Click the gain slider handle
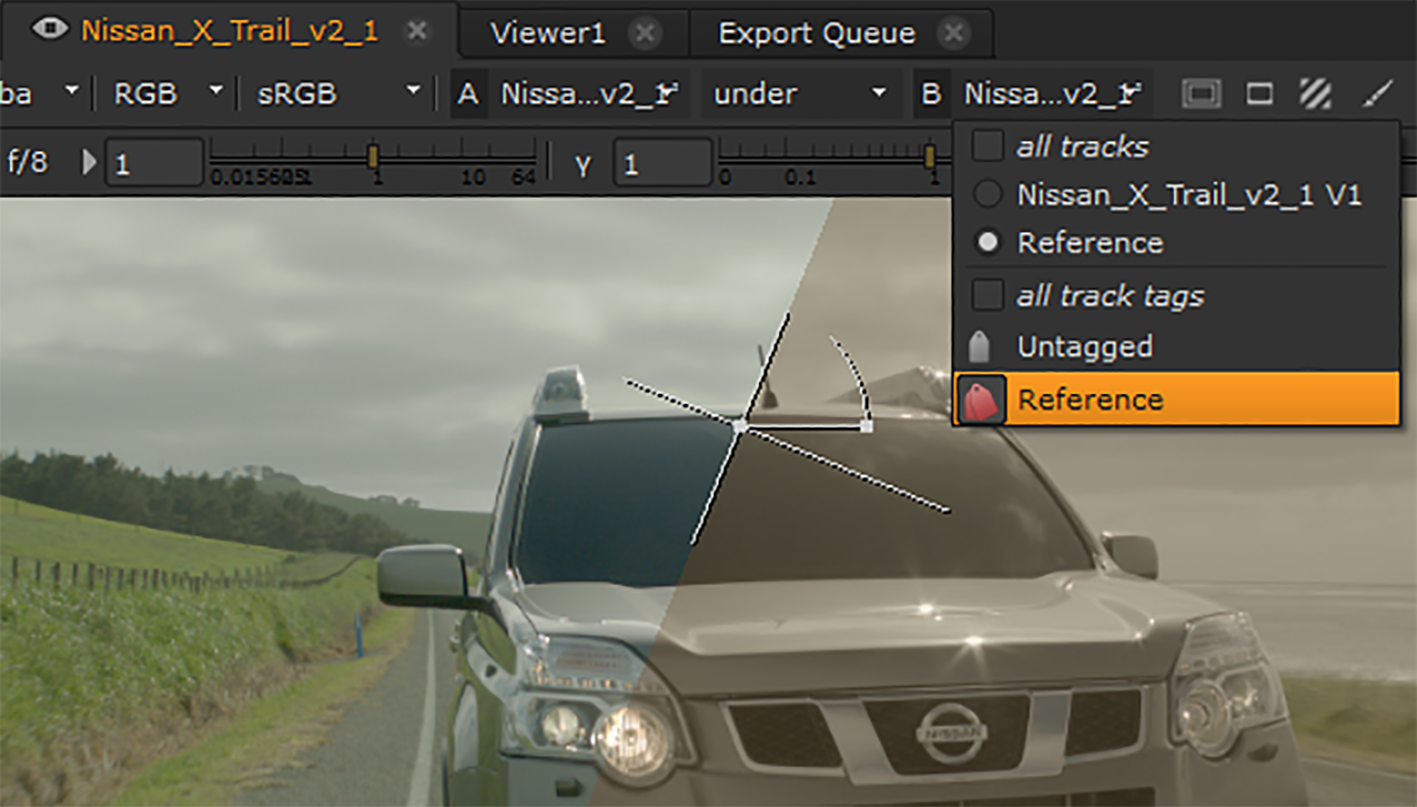This screenshot has width=1417, height=807. pyautogui.click(x=373, y=157)
